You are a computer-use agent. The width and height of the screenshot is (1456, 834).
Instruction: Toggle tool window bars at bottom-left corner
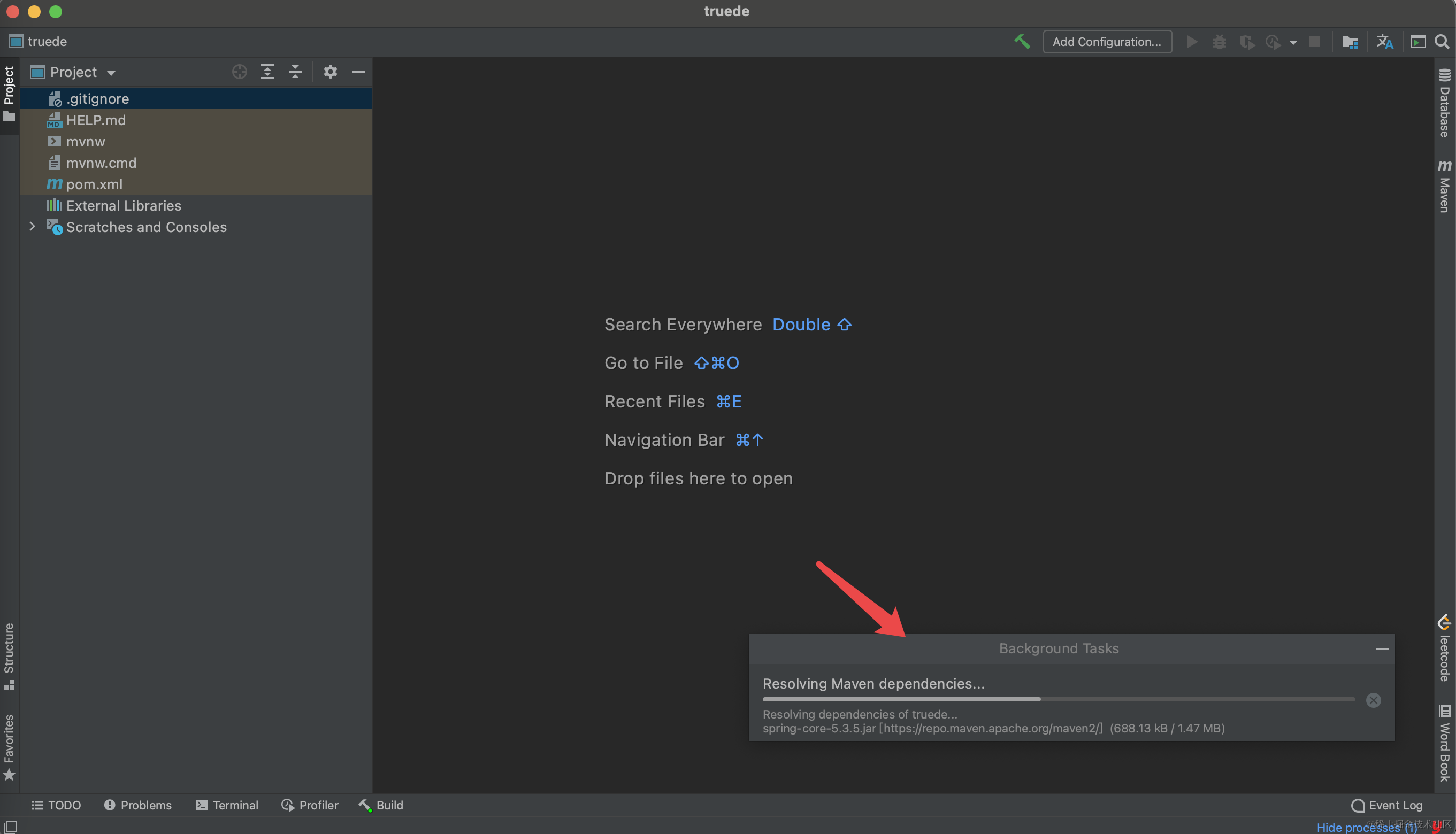[11, 826]
